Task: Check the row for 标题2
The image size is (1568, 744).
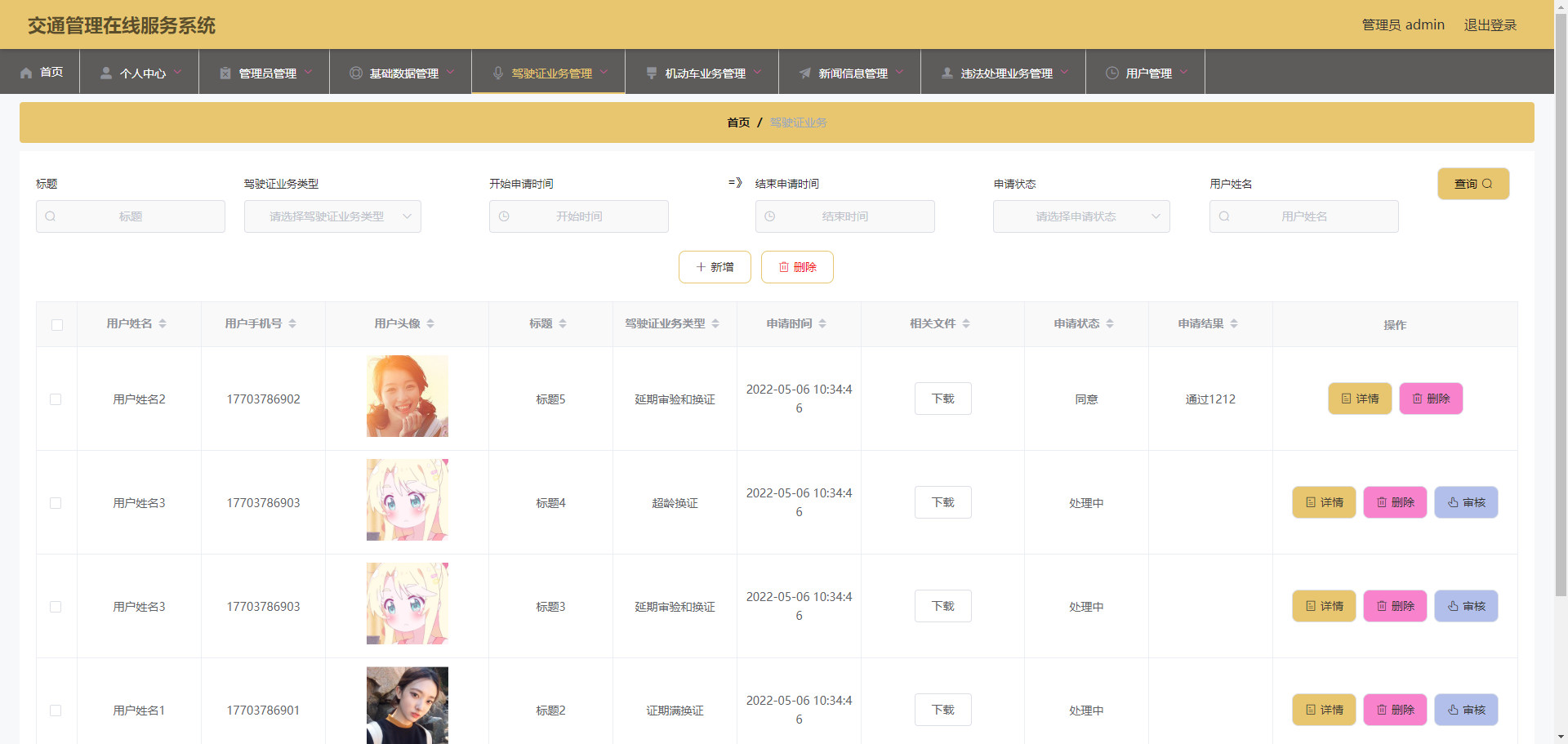Action: [56, 711]
